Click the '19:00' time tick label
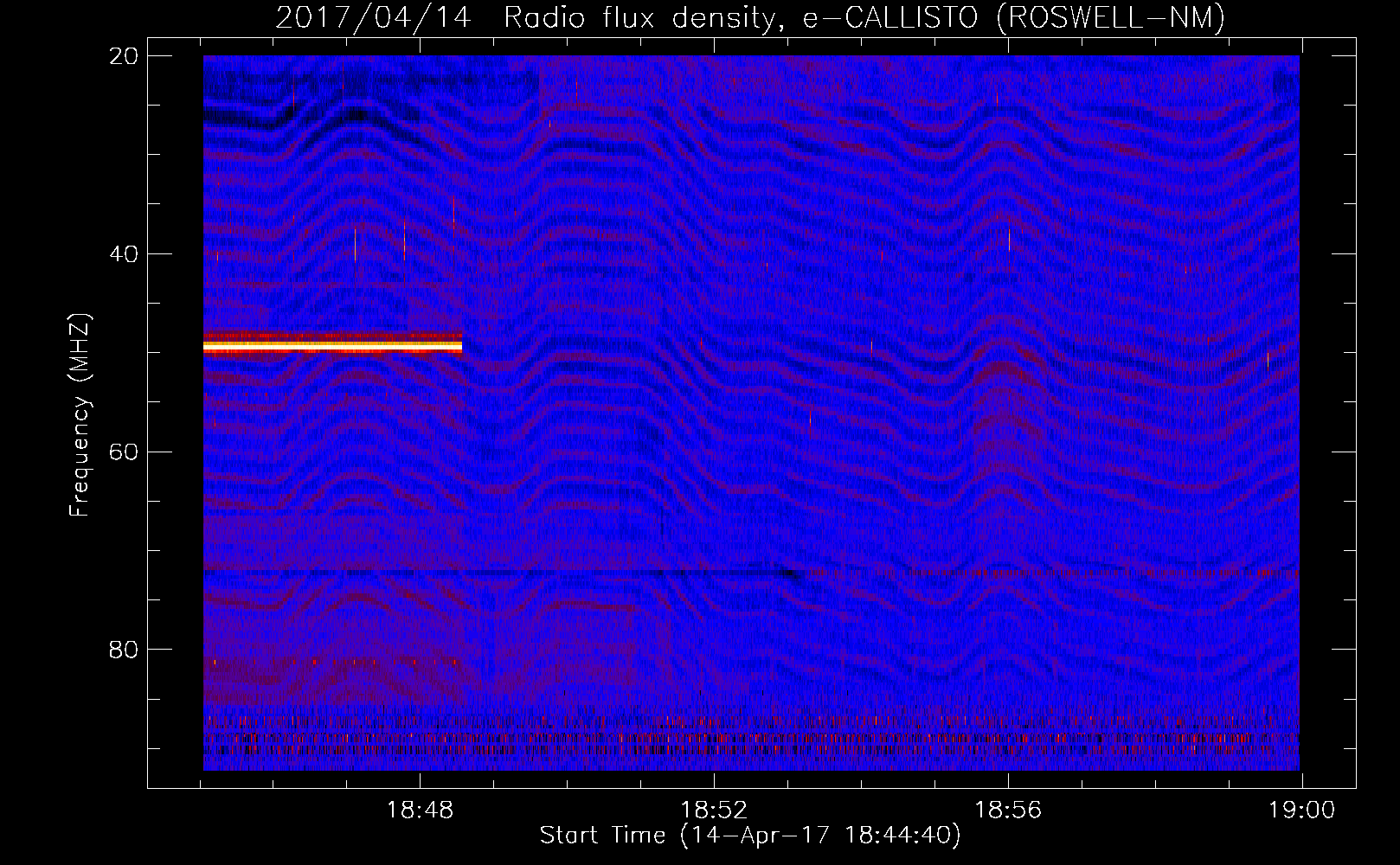The width and height of the screenshot is (1400, 865). pos(1302,811)
